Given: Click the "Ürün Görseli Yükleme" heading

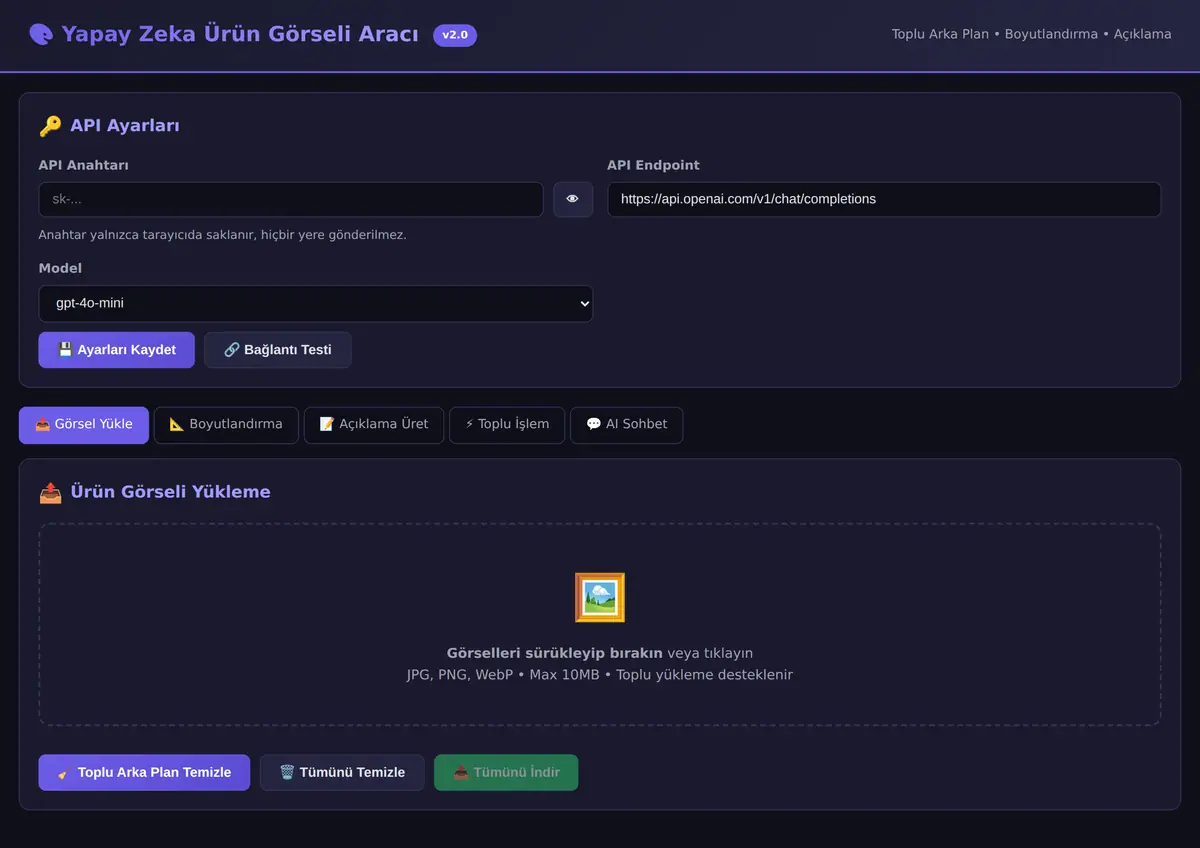Looking at the screenshot, I should pos(170,492).
